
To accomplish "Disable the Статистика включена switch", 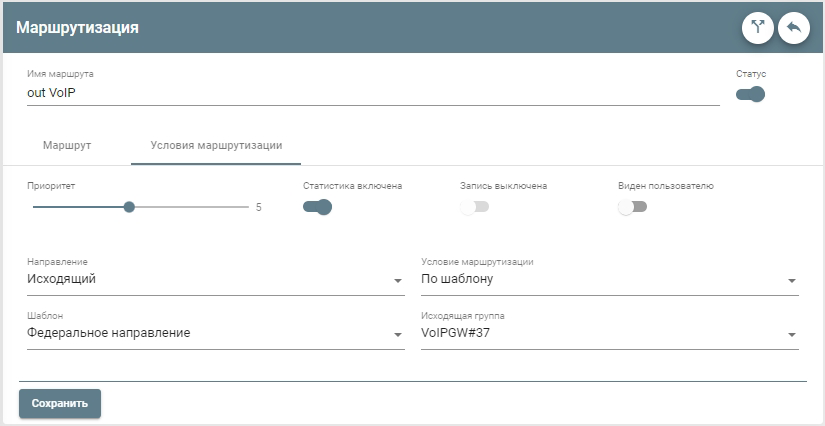I will pos(317,207).
